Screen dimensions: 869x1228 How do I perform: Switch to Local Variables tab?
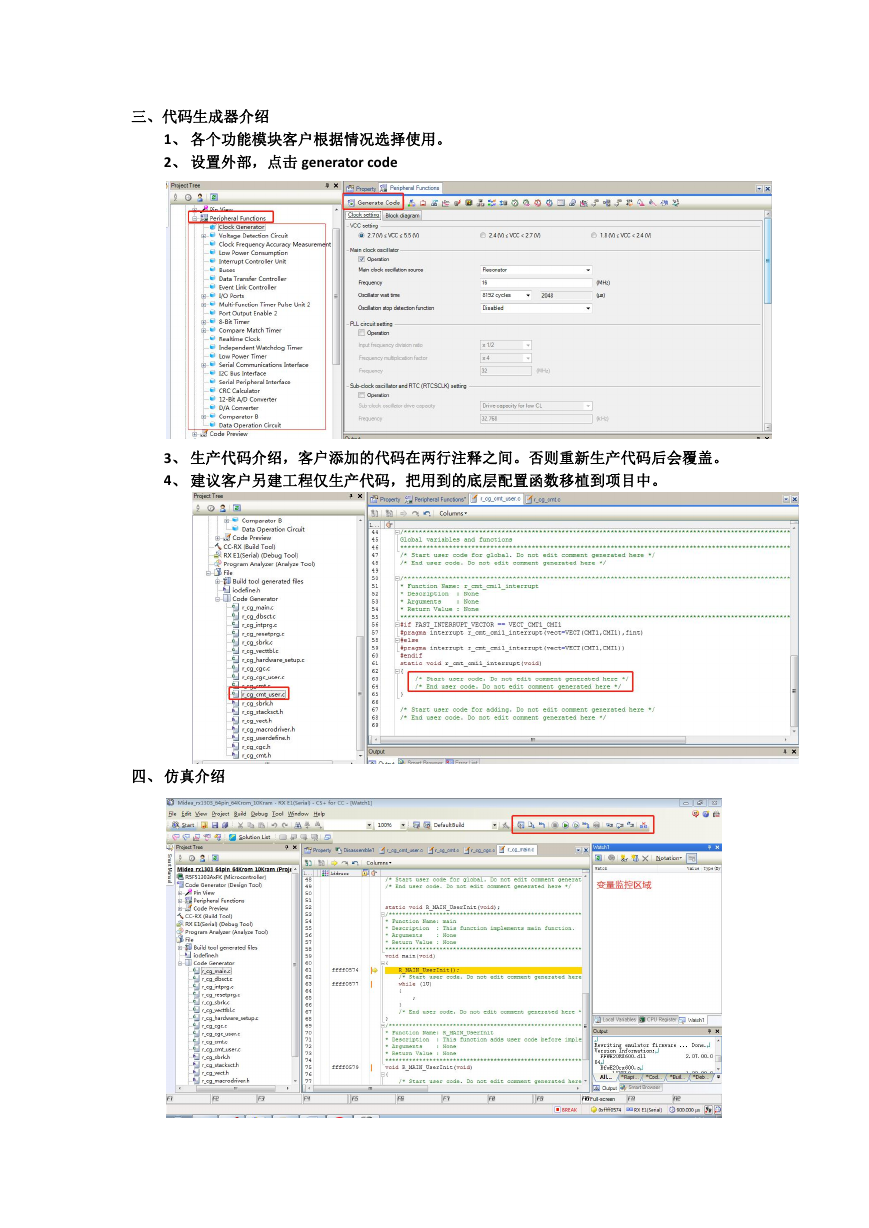click(x=616, y=1019)
